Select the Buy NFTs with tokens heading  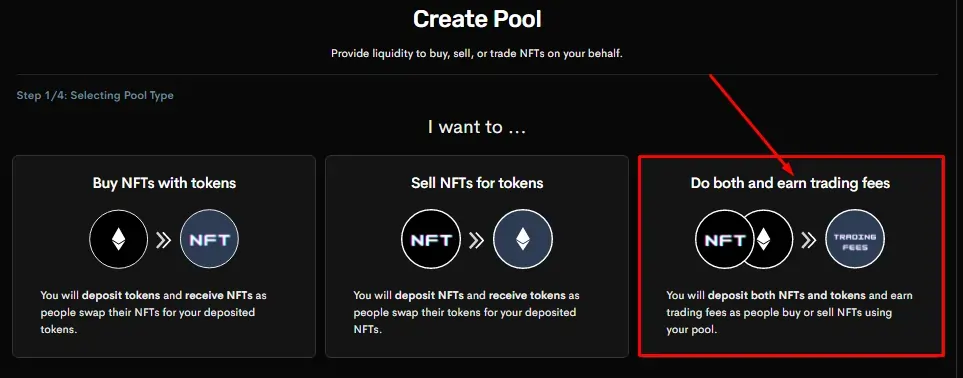pyautogui.click(x=164, y=183)
